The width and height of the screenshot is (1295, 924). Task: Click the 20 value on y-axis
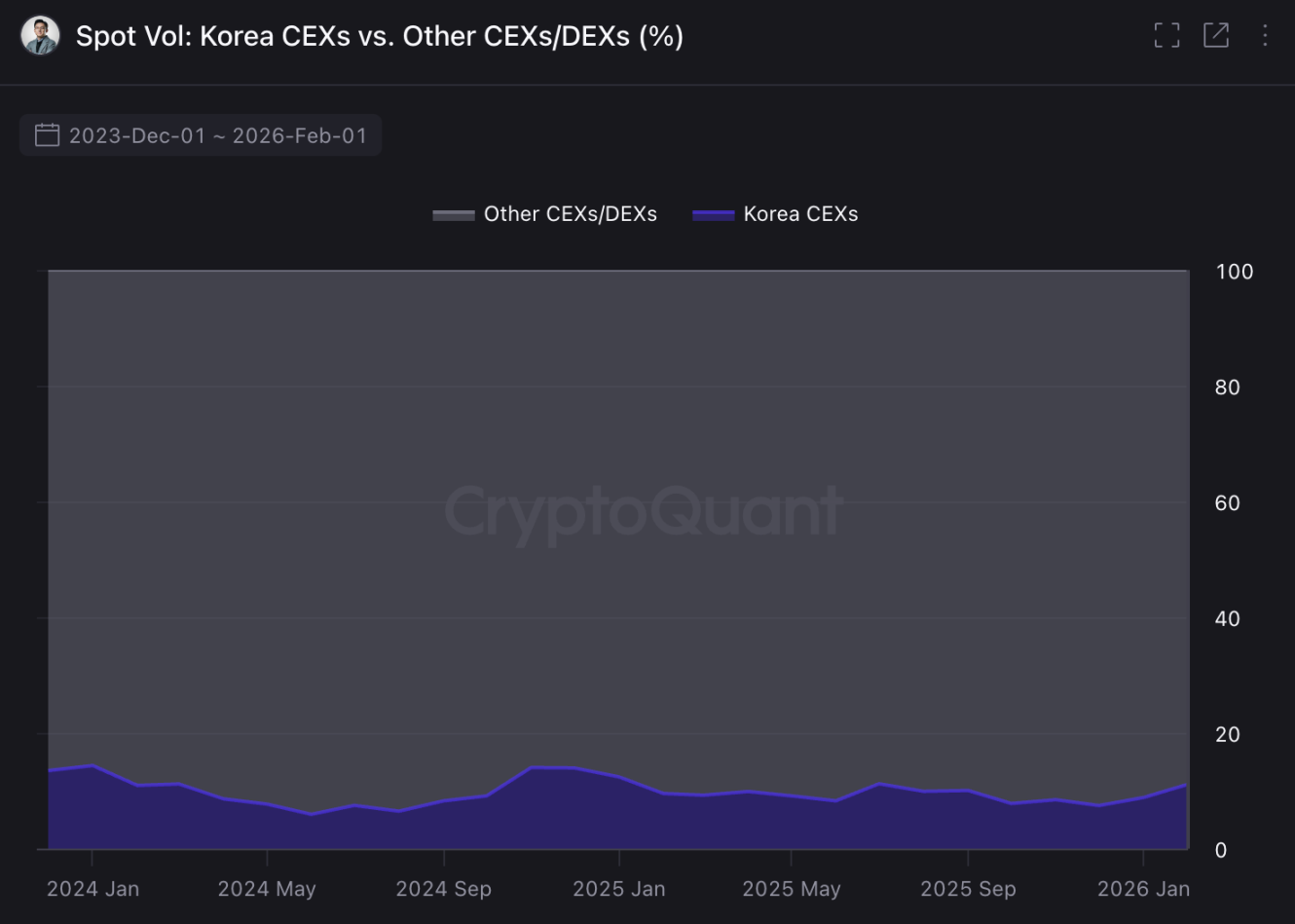[1227, 734]
